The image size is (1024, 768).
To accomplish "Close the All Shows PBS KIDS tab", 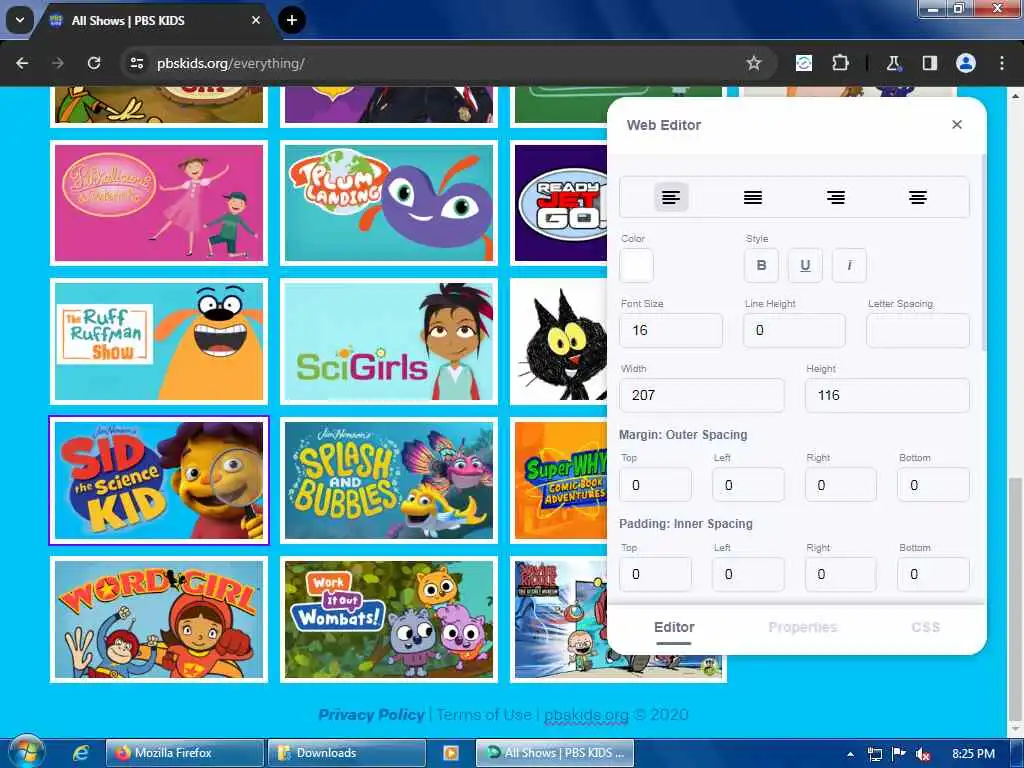I will pos(256,20).
